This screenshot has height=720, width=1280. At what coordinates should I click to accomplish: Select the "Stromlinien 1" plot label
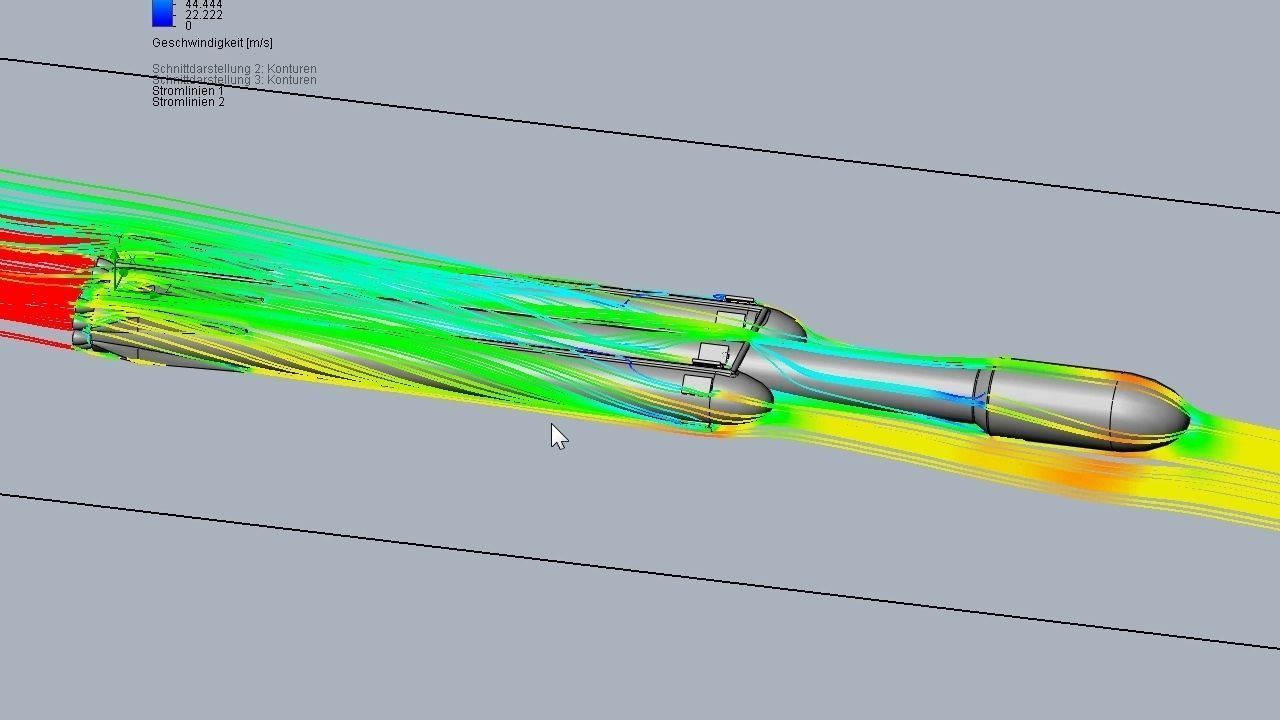(188, 91)
